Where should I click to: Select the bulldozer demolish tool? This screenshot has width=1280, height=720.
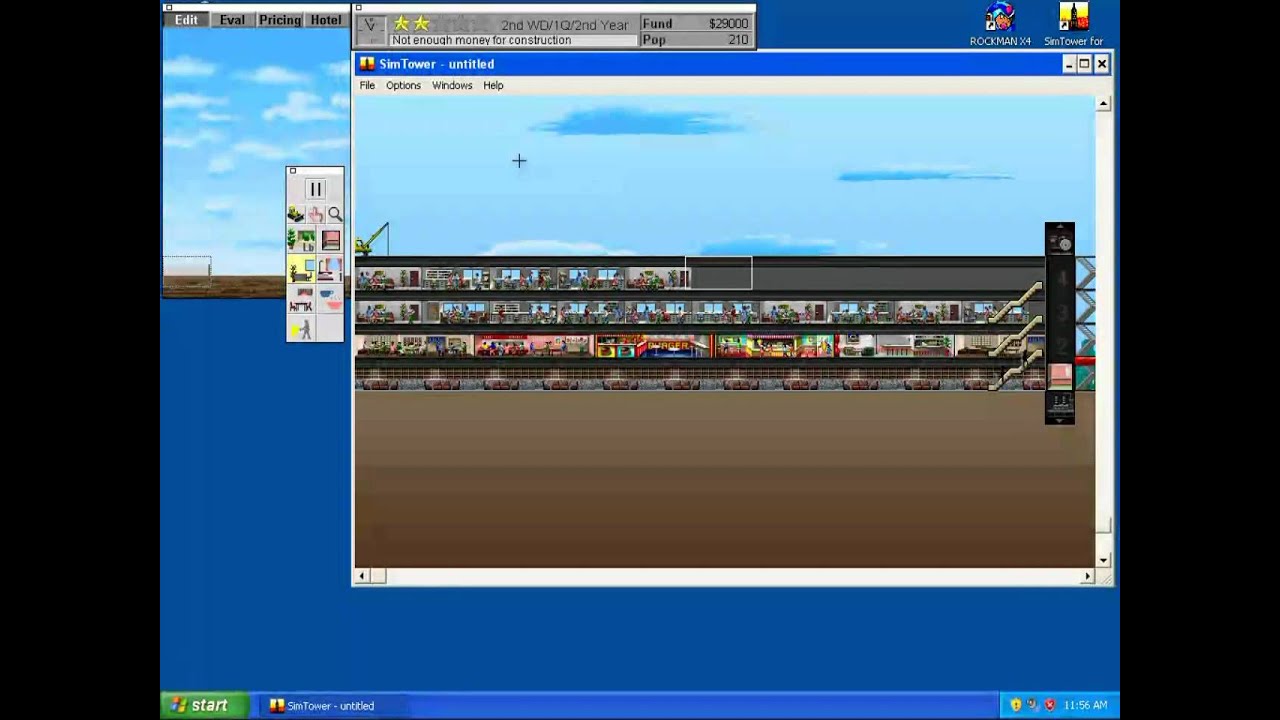296,214
